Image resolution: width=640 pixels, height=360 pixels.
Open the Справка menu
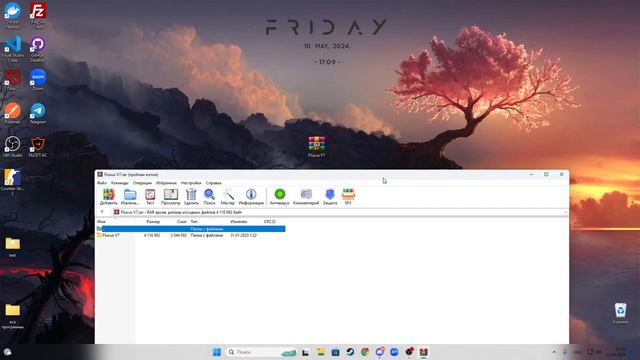[213, 183]
